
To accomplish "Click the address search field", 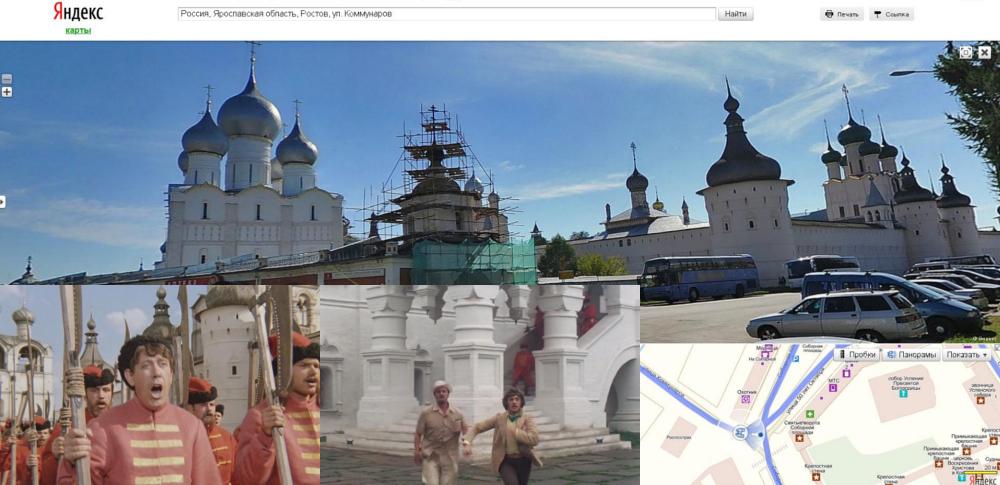I will [446, 14].
